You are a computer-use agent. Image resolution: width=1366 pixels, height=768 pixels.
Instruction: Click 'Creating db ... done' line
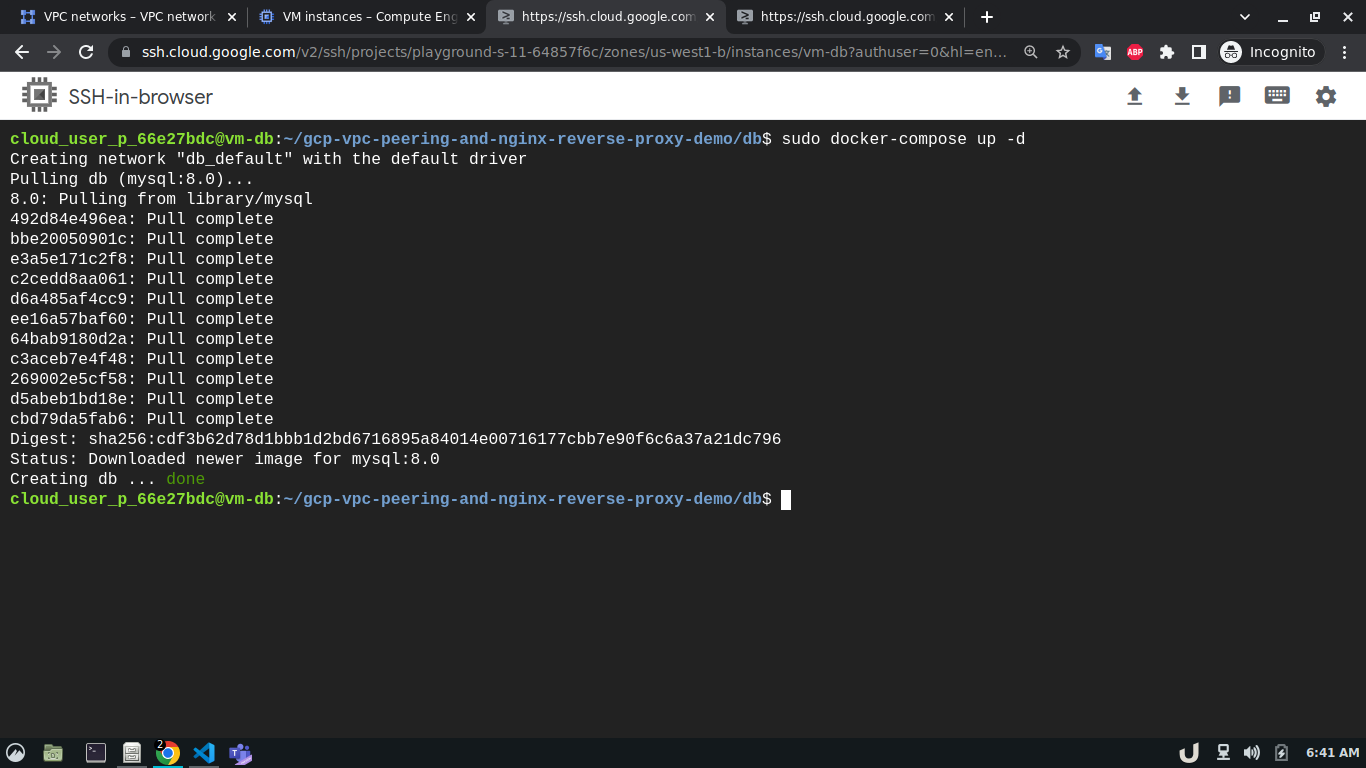(107, 479)
